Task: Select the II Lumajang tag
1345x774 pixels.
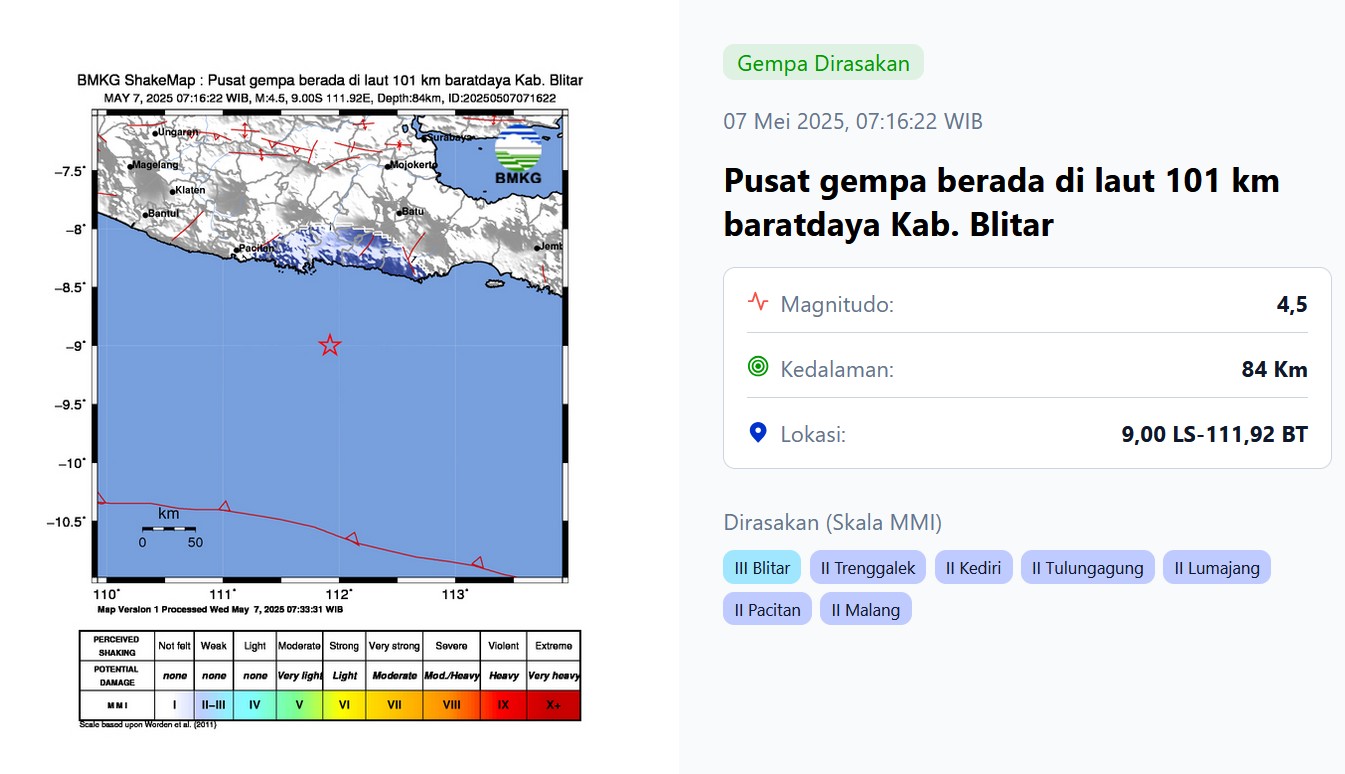Action: pyautogui.click(x=1217, y=568)
